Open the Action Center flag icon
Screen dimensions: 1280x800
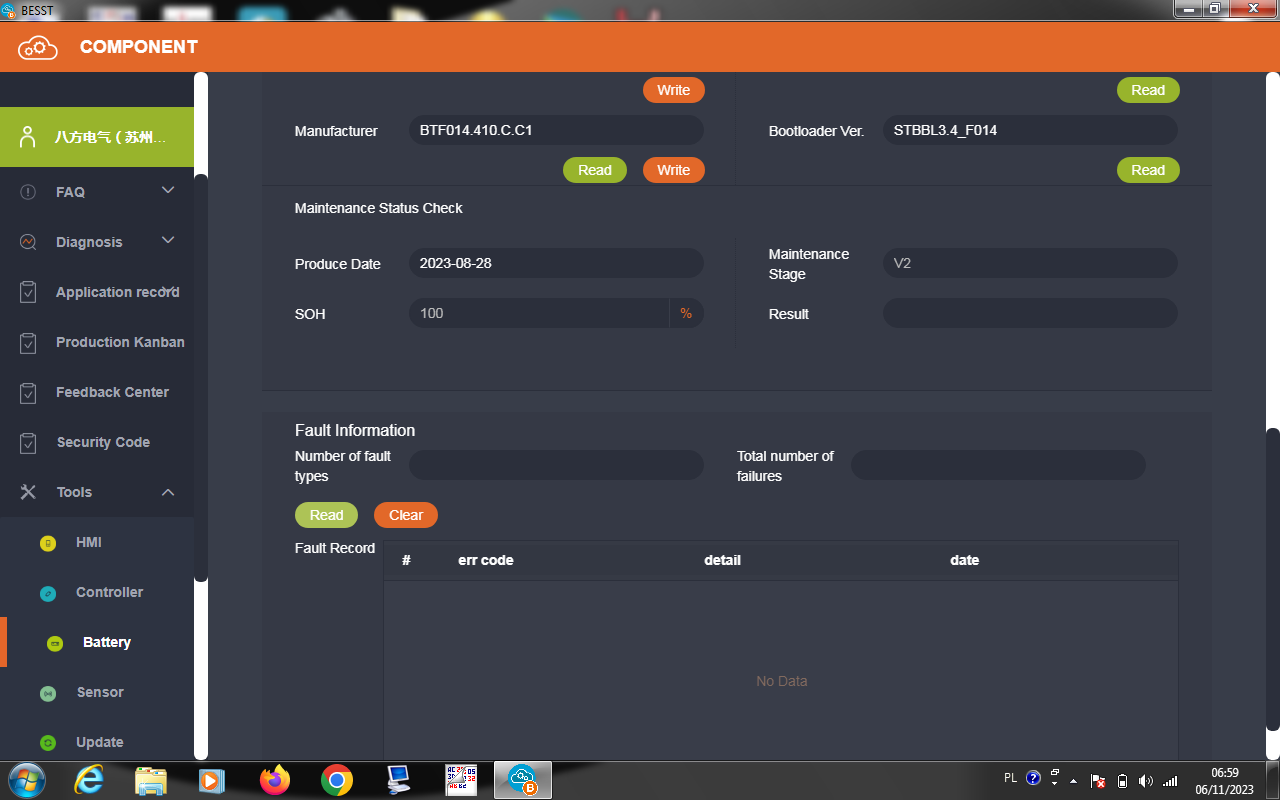tap(1098, 781)
